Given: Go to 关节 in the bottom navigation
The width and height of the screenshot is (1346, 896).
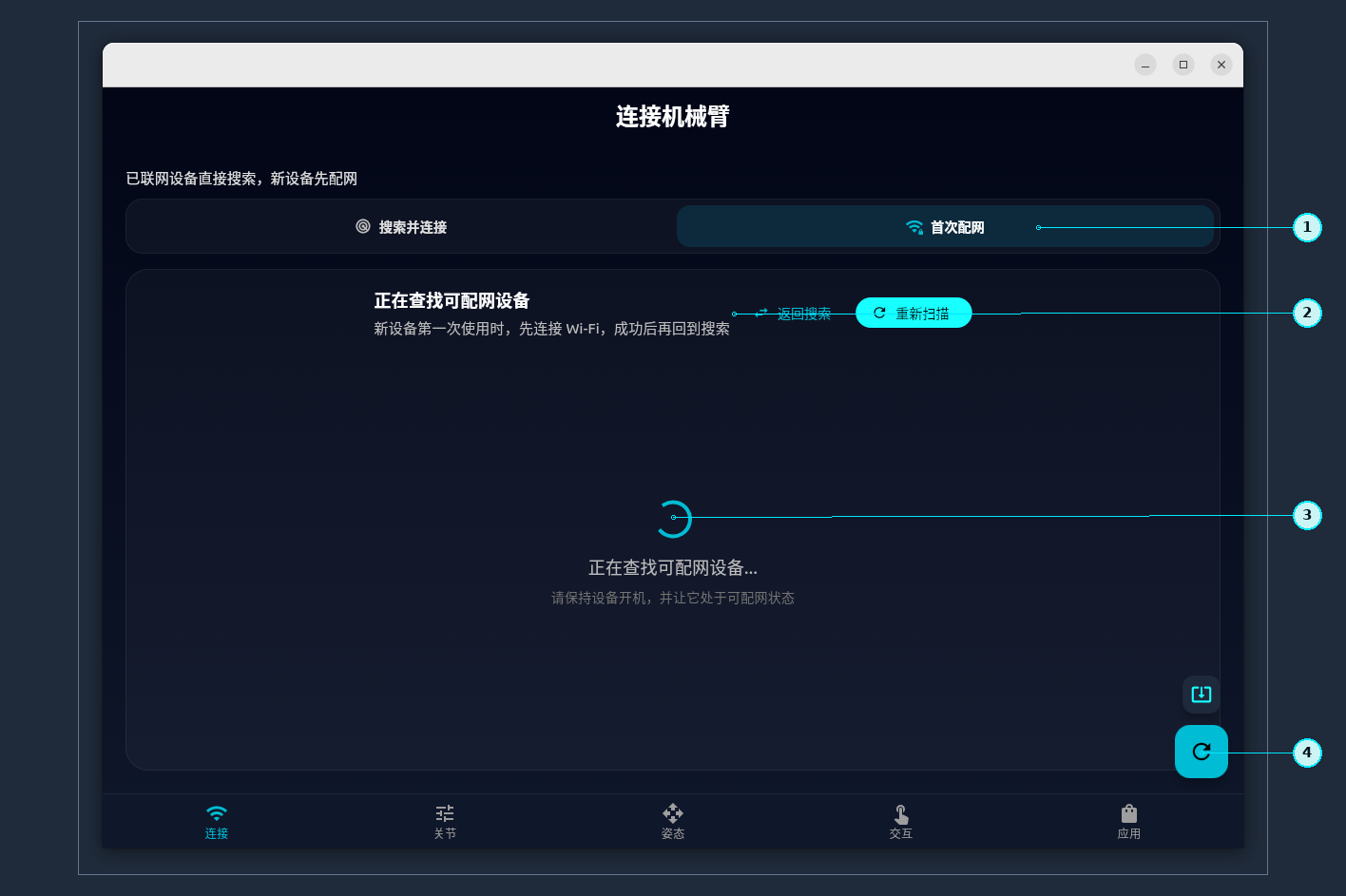Looking at the screenshot, I should (x=445, y=821).
